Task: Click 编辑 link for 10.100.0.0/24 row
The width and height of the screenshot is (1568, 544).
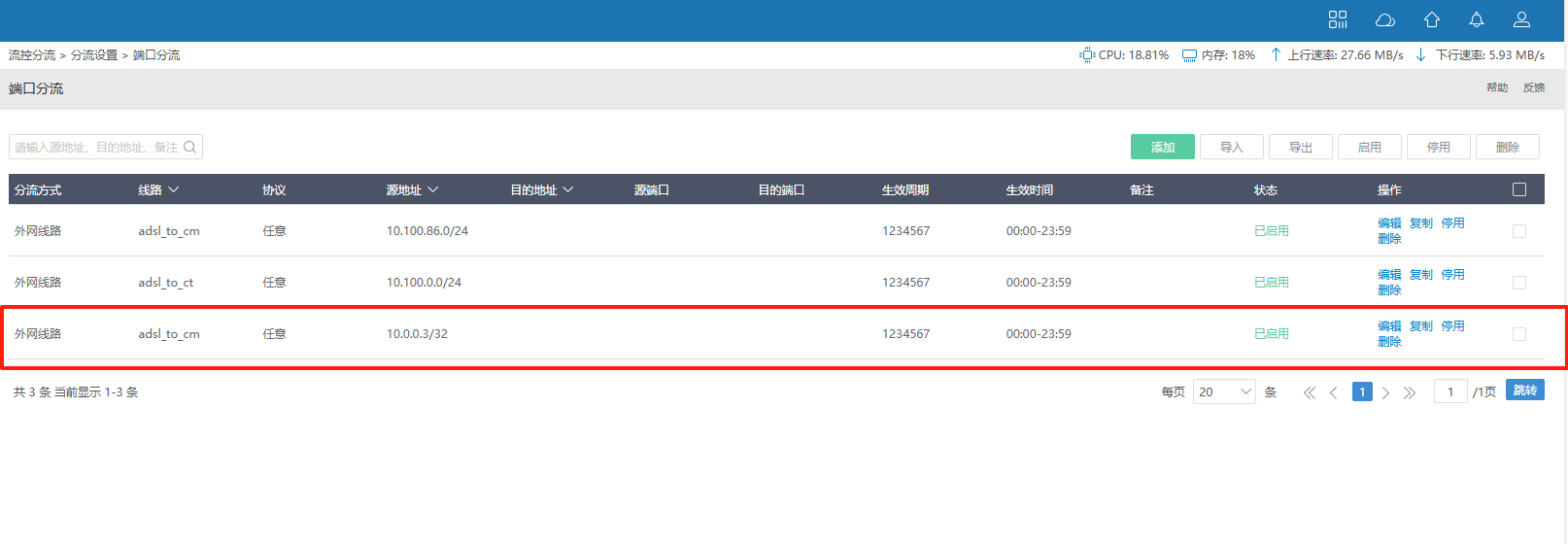Action: [x=1389, y=275]
